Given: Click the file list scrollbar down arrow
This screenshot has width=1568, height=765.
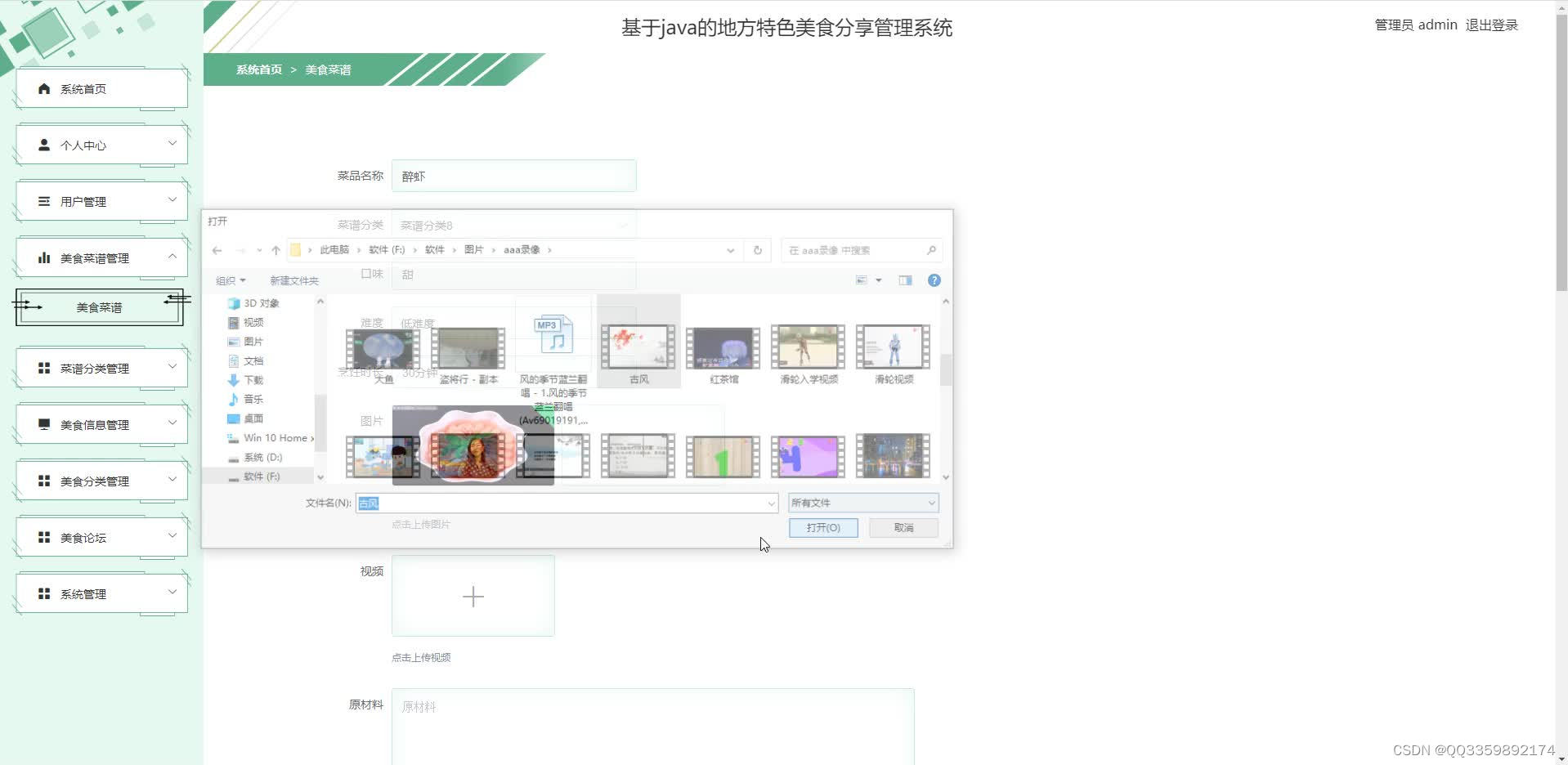Looking at the screenshot, I should (946, 477).
